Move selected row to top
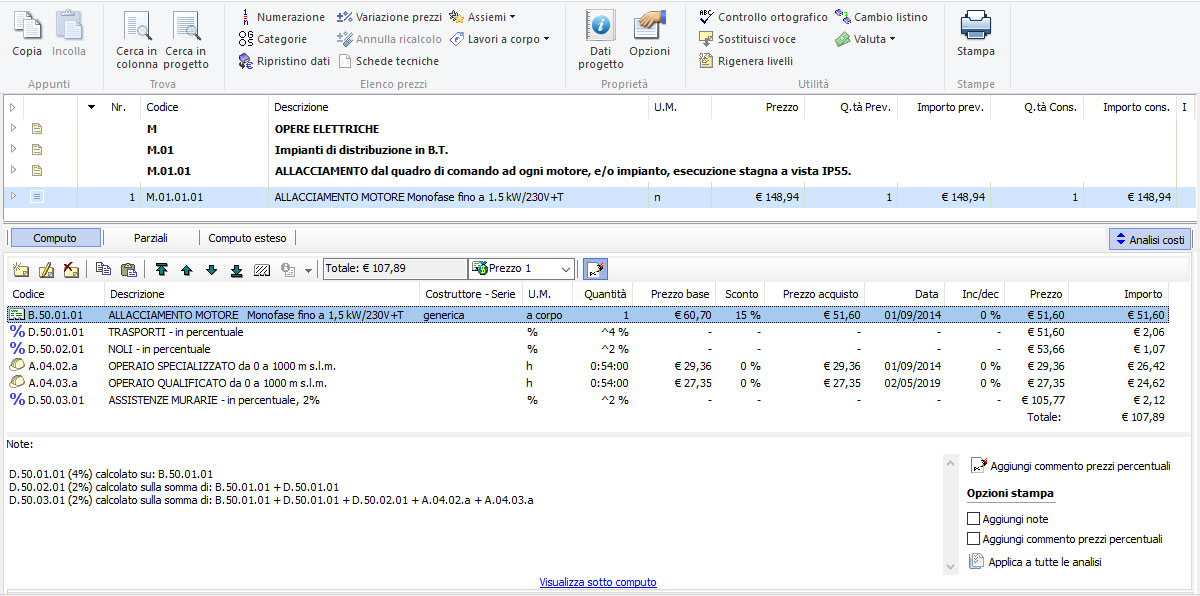 (162, 269)
